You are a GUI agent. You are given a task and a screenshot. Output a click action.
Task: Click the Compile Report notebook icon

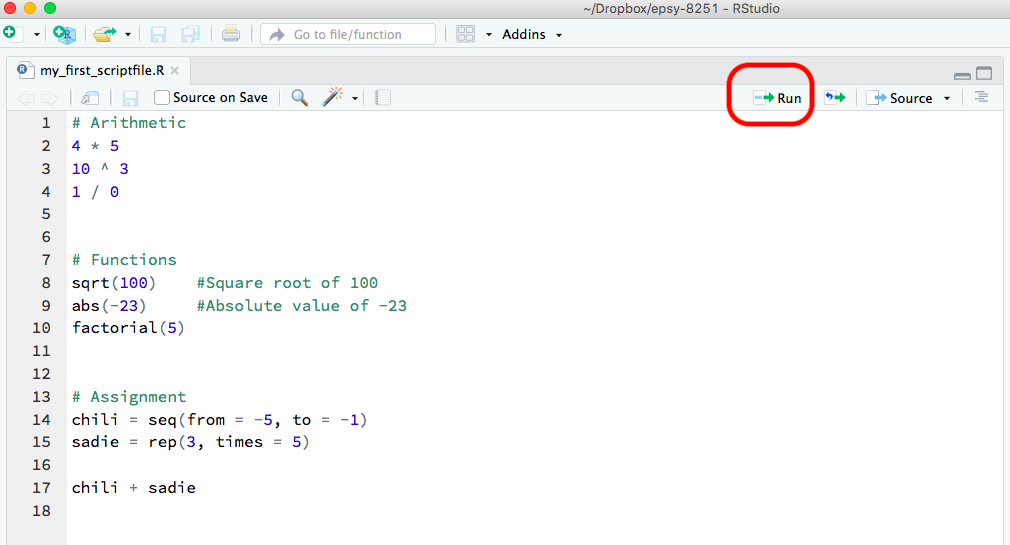(x=383, y=98)
